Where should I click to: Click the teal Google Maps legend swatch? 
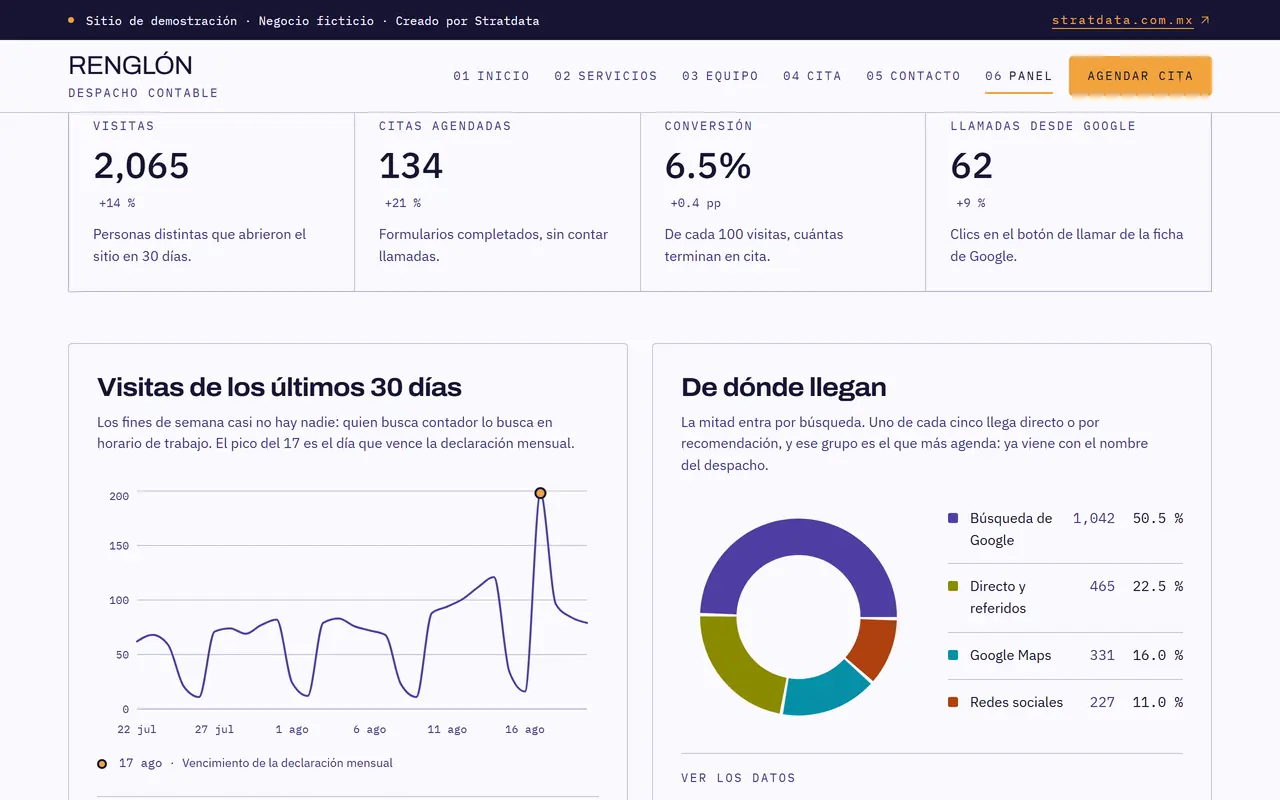953,655
